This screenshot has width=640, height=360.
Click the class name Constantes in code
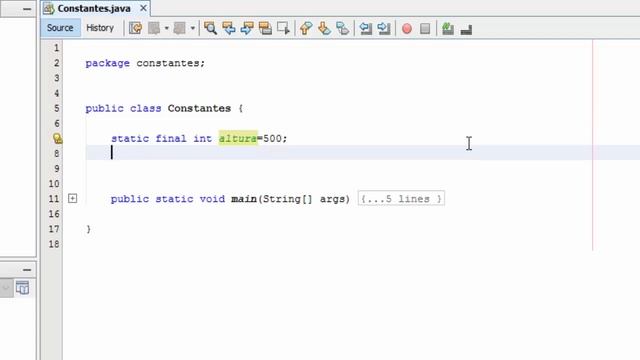pos(199,109)
